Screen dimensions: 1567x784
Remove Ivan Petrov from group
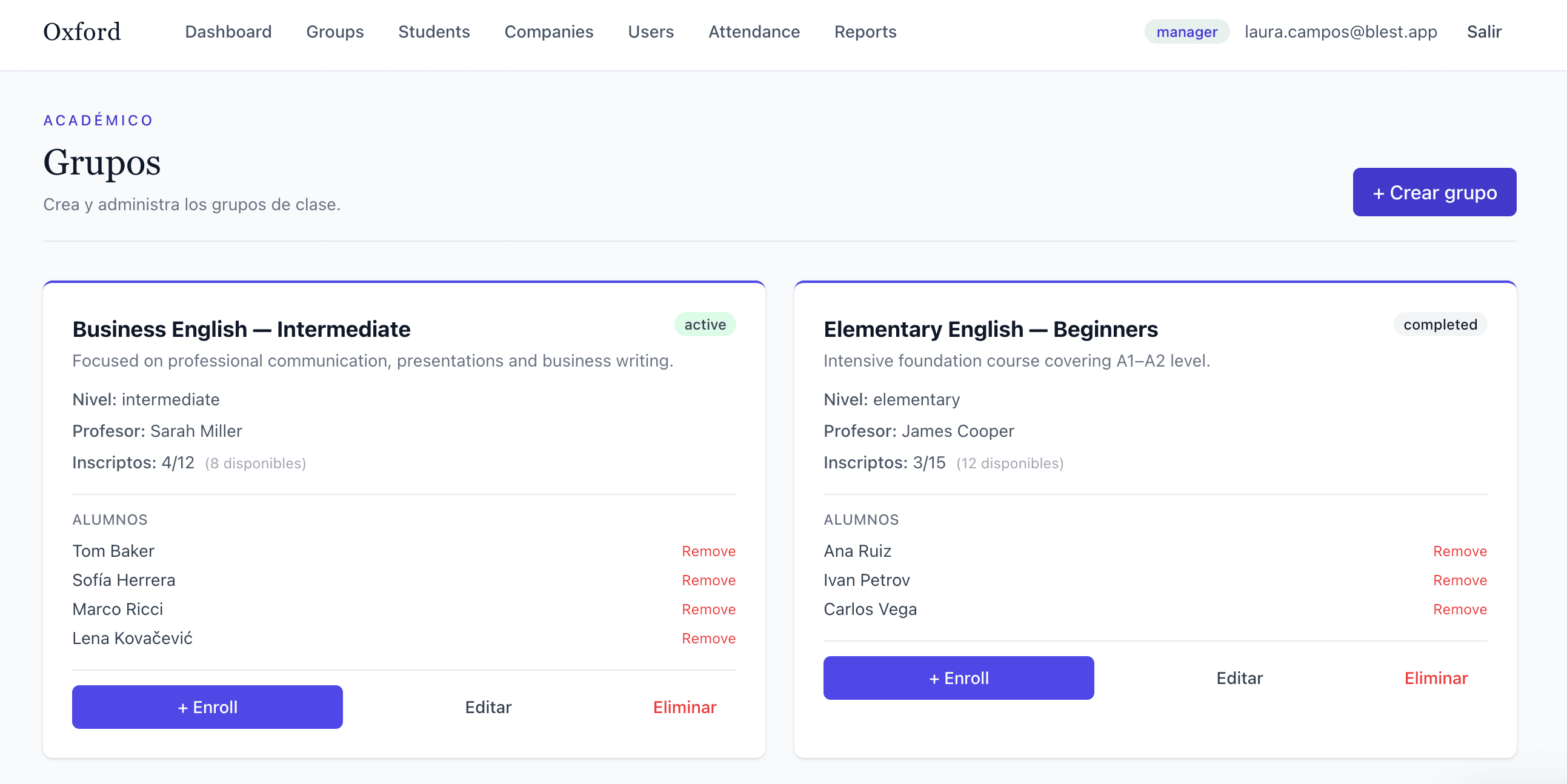coord(1459,580)
